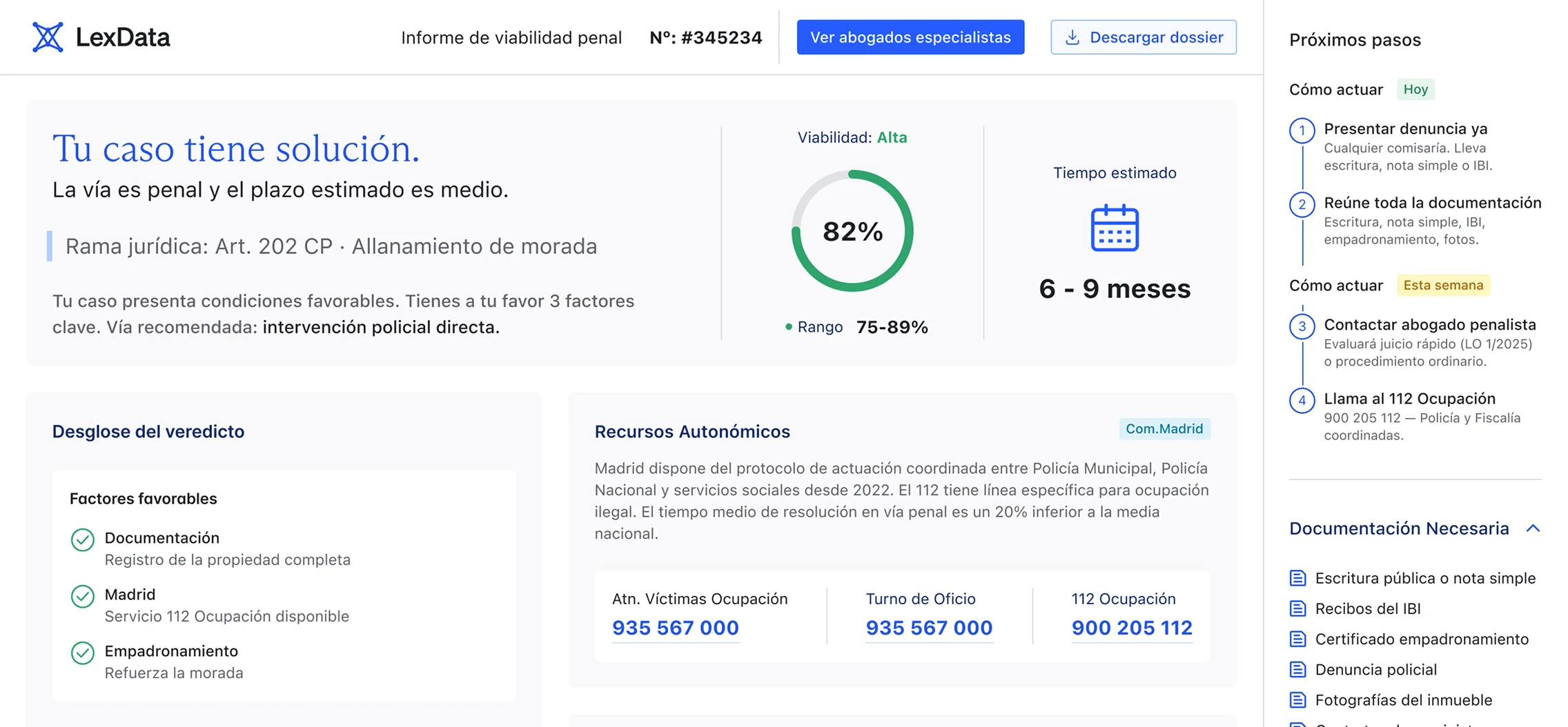
Task: Click Escritura pública o nota simple item
Action: point(1425,578)
